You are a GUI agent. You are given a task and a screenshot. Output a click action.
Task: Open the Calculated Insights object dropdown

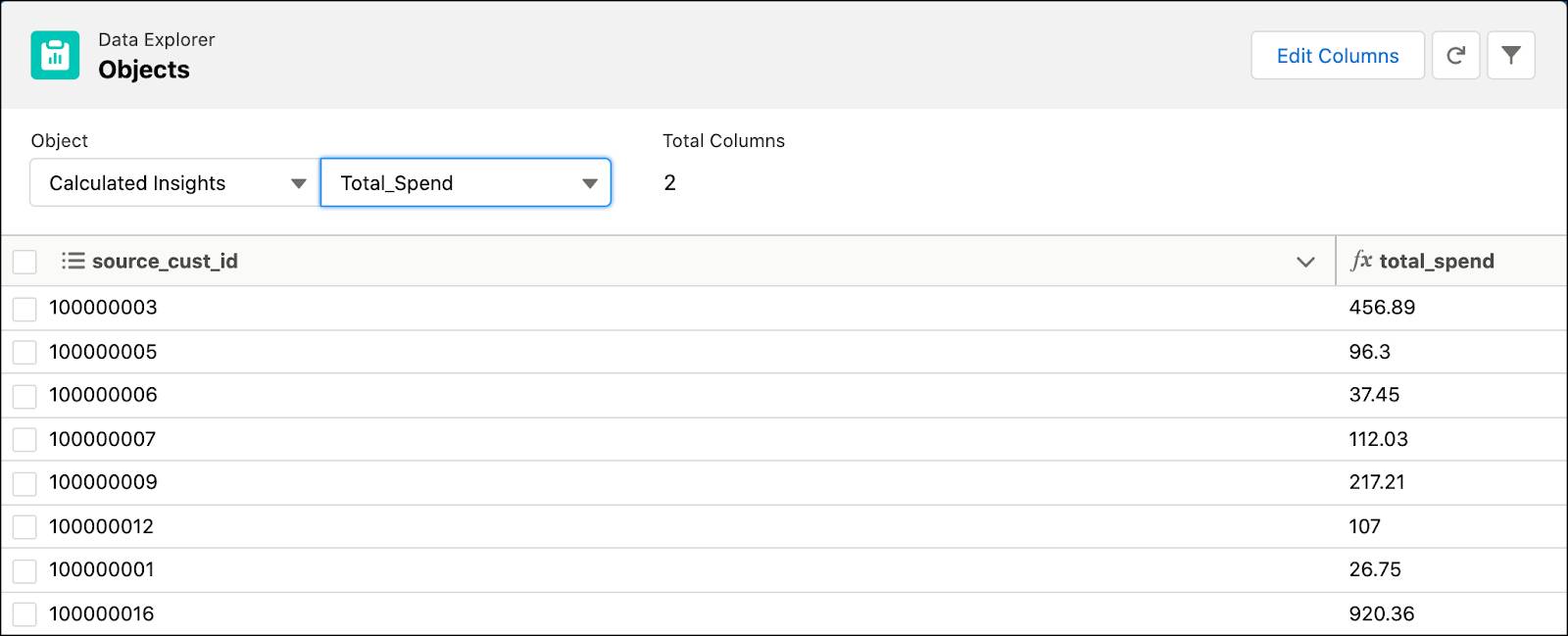tap(174, 183)
